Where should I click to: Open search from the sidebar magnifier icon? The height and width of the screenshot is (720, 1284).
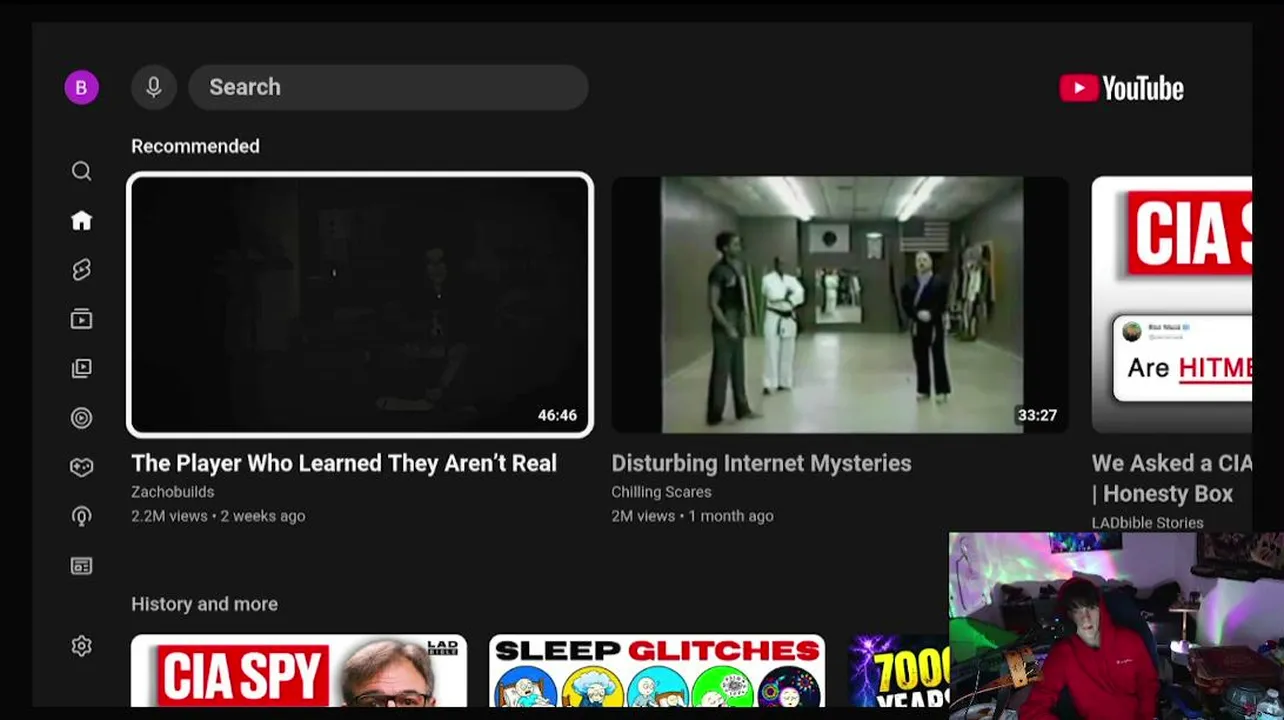(x=82, y=171)
